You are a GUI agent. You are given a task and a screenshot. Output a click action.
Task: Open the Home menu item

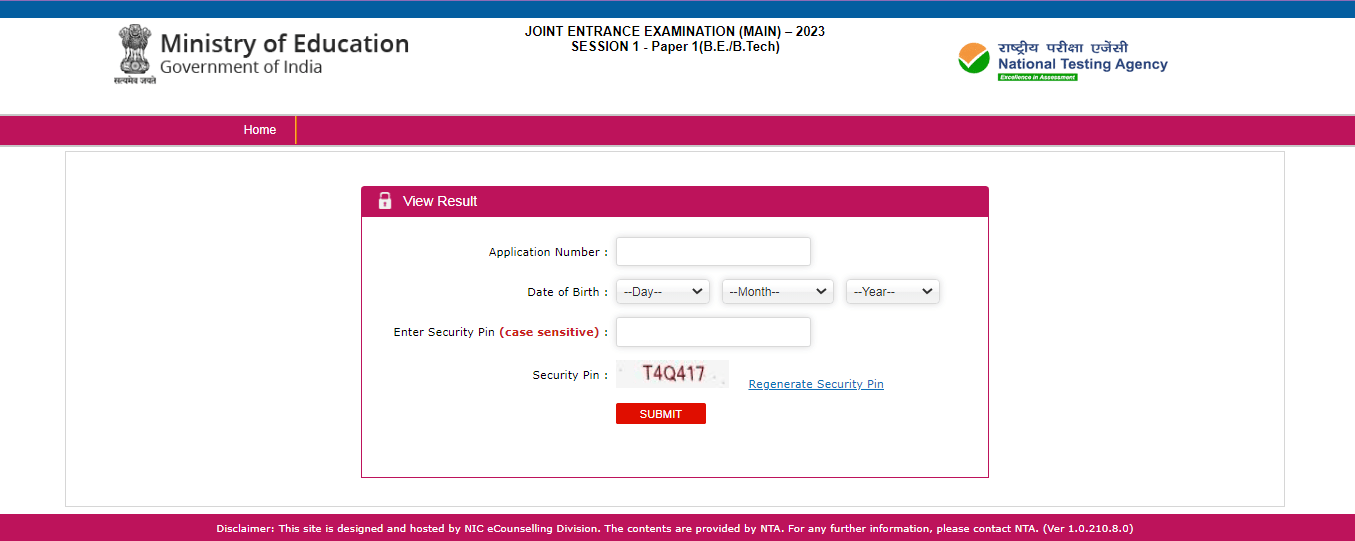point(260,130)
